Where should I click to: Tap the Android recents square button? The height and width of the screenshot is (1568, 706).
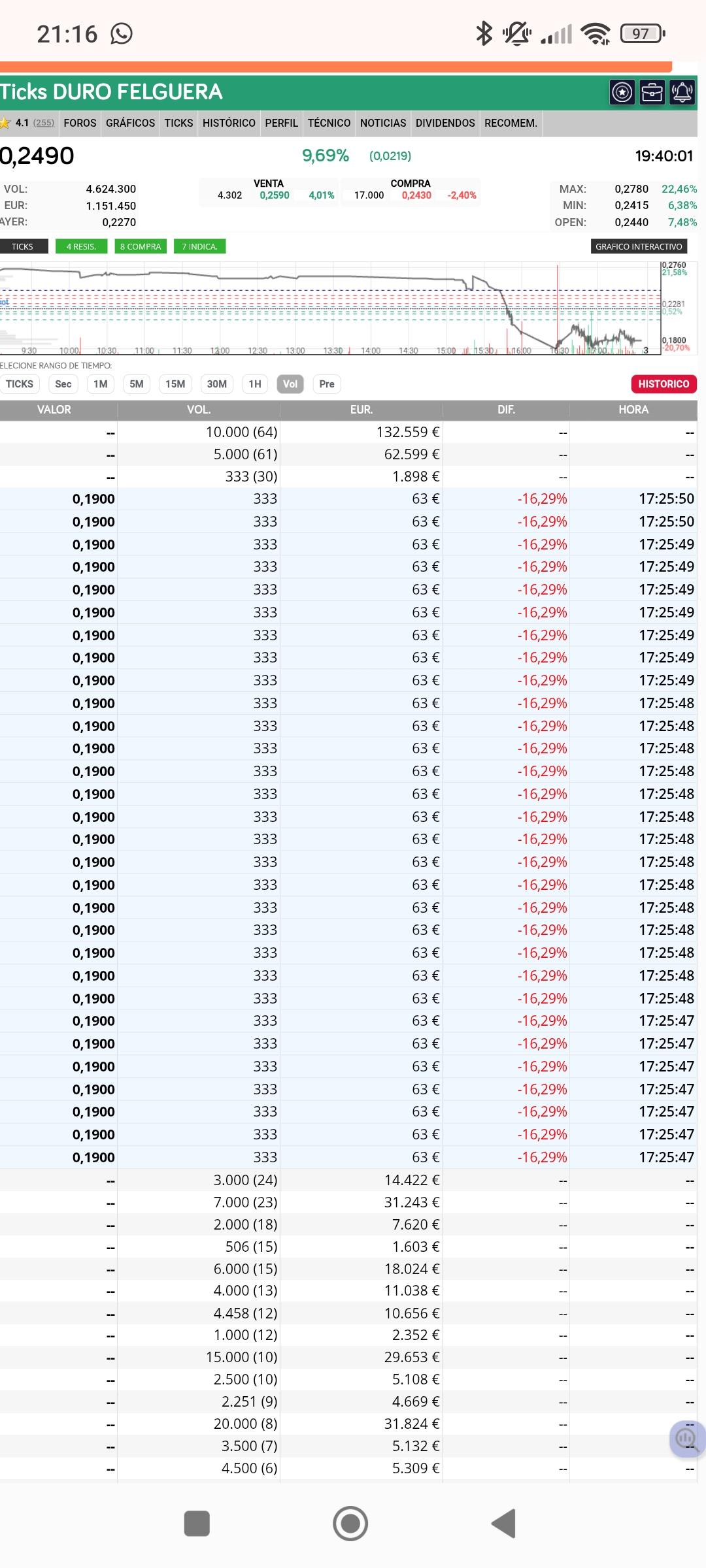[x=197, y=1524]
